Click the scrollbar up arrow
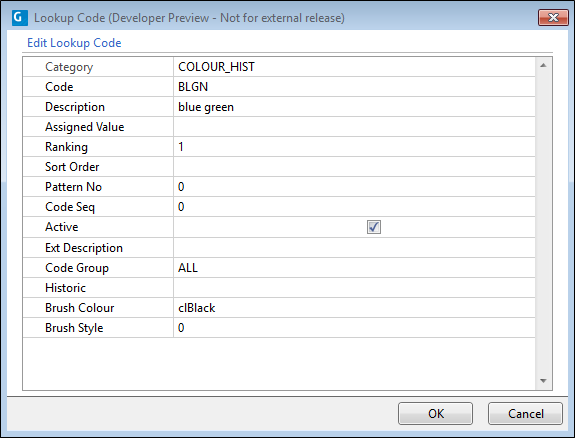Screen dimensions: 575x438 tap(543, 65)
